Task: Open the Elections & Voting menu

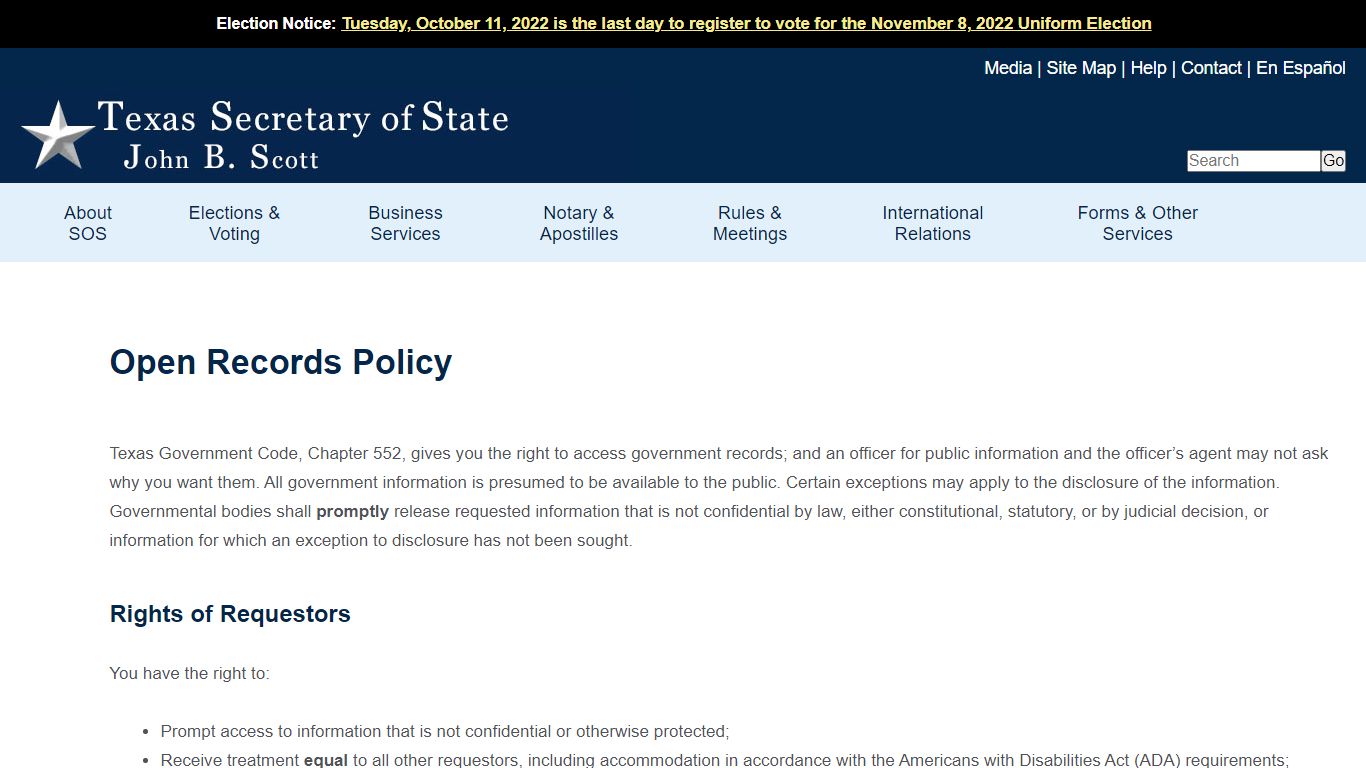Action: click(234, 223)
